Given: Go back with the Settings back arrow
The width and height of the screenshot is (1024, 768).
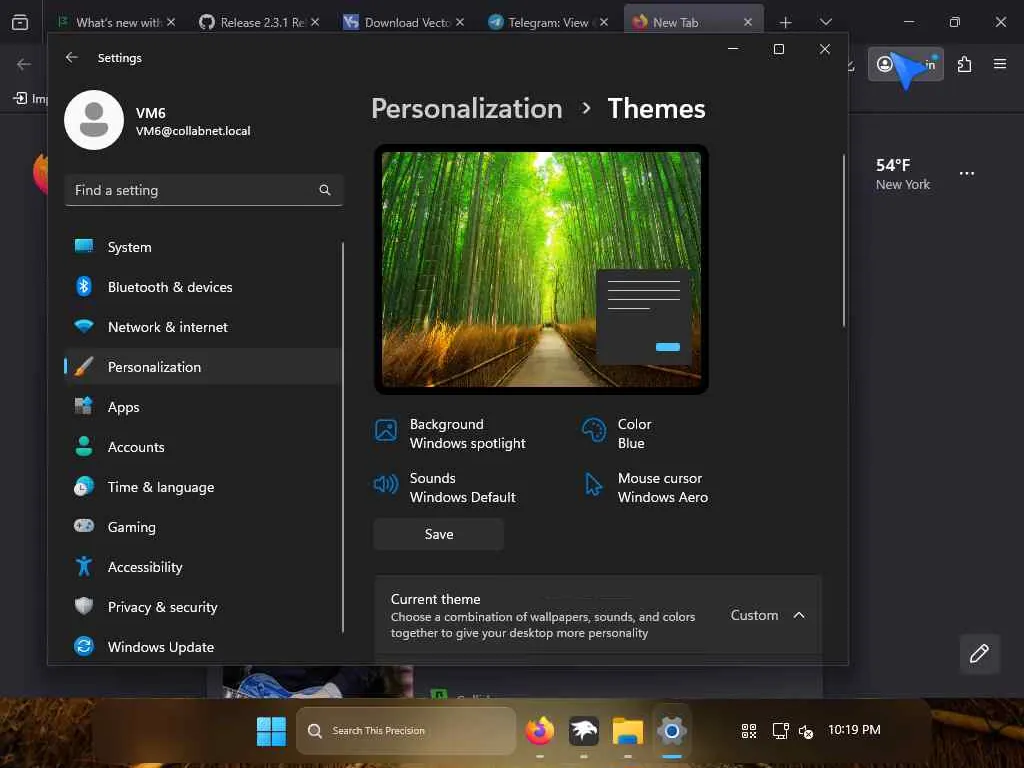Looking at the screenshot, I should click(72, 58).
